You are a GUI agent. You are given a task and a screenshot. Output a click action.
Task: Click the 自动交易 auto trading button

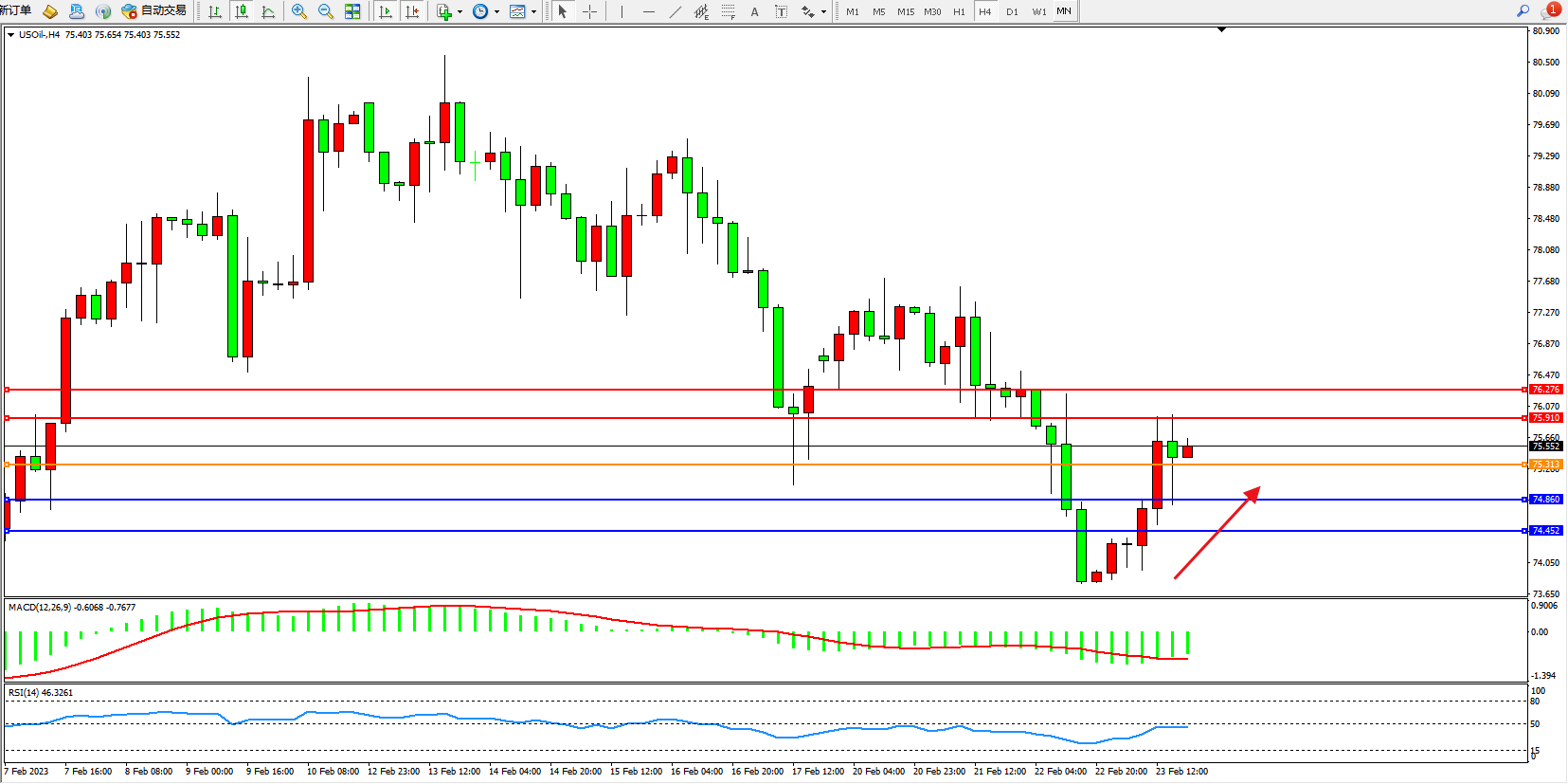[x=154, y=11]
